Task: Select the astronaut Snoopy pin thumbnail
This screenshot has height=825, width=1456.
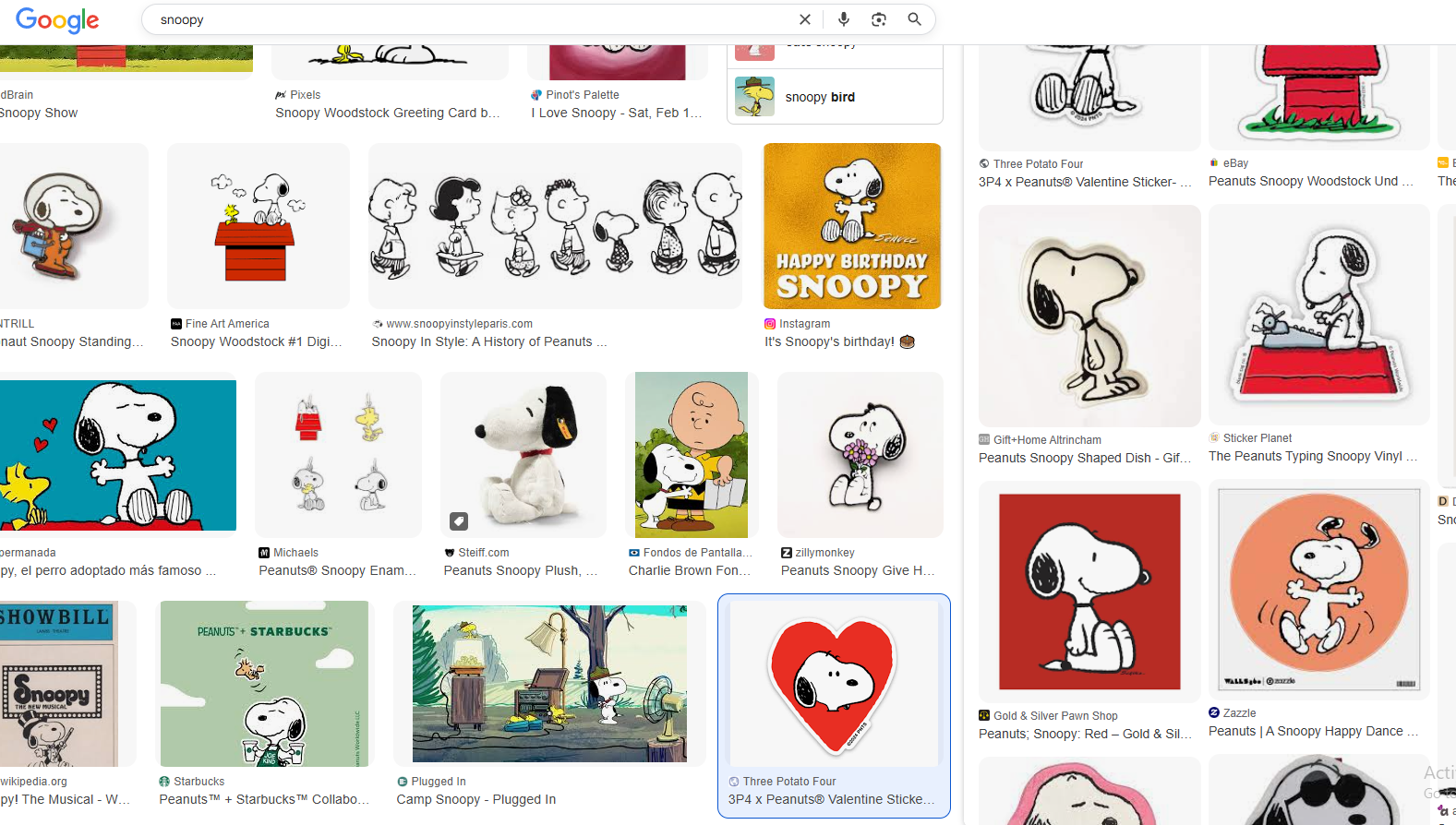Action: point(74,226)
